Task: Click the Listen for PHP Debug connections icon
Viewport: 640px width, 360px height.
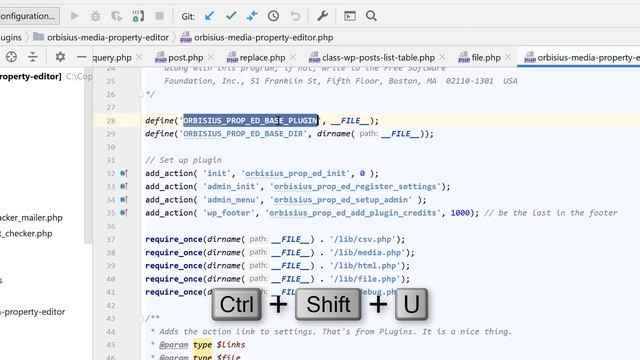Action: pyautogui.click(x=138, y=16)
